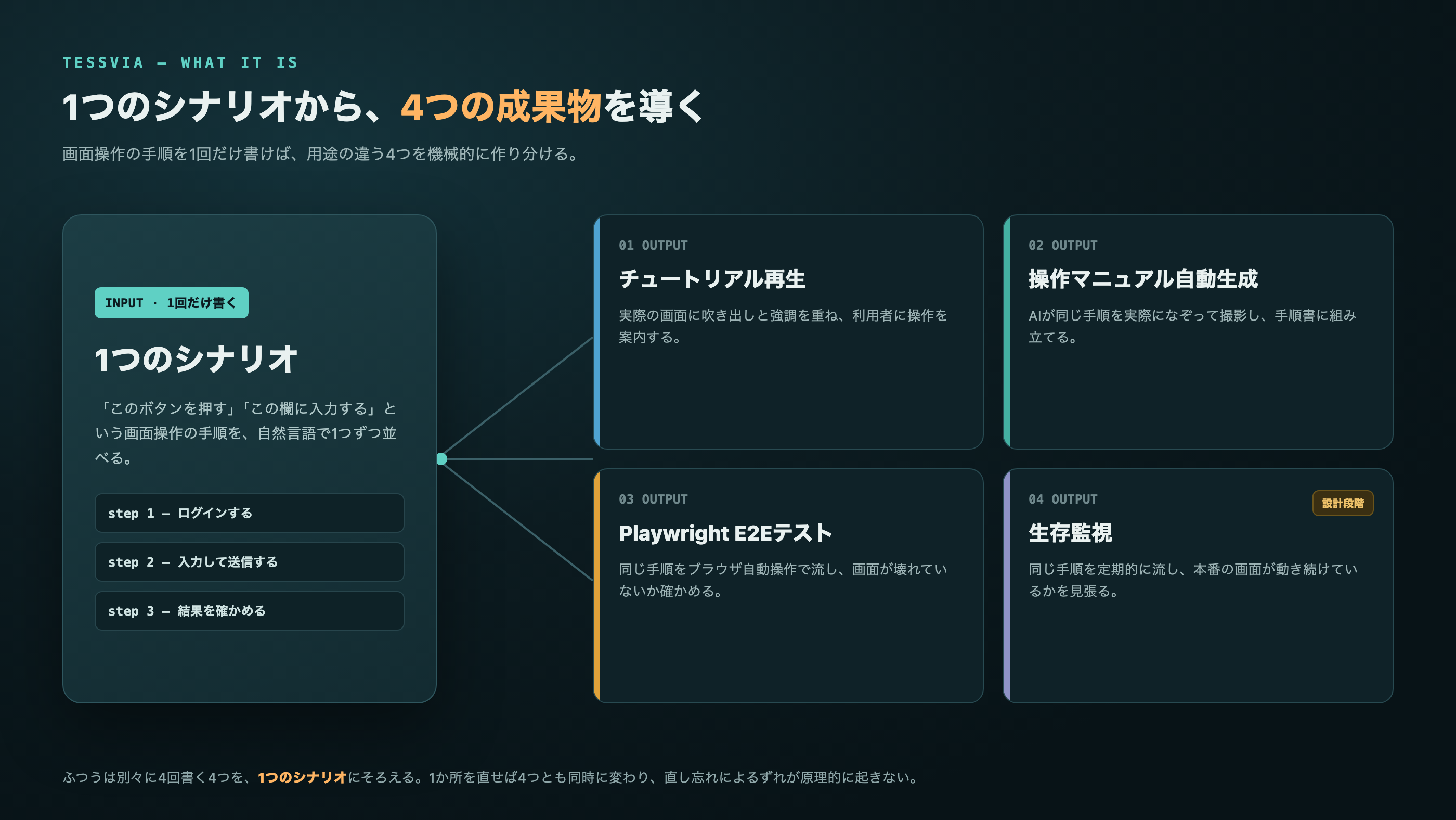Select the step 1 – ログインする row
1456x820 pixels.
249,513
